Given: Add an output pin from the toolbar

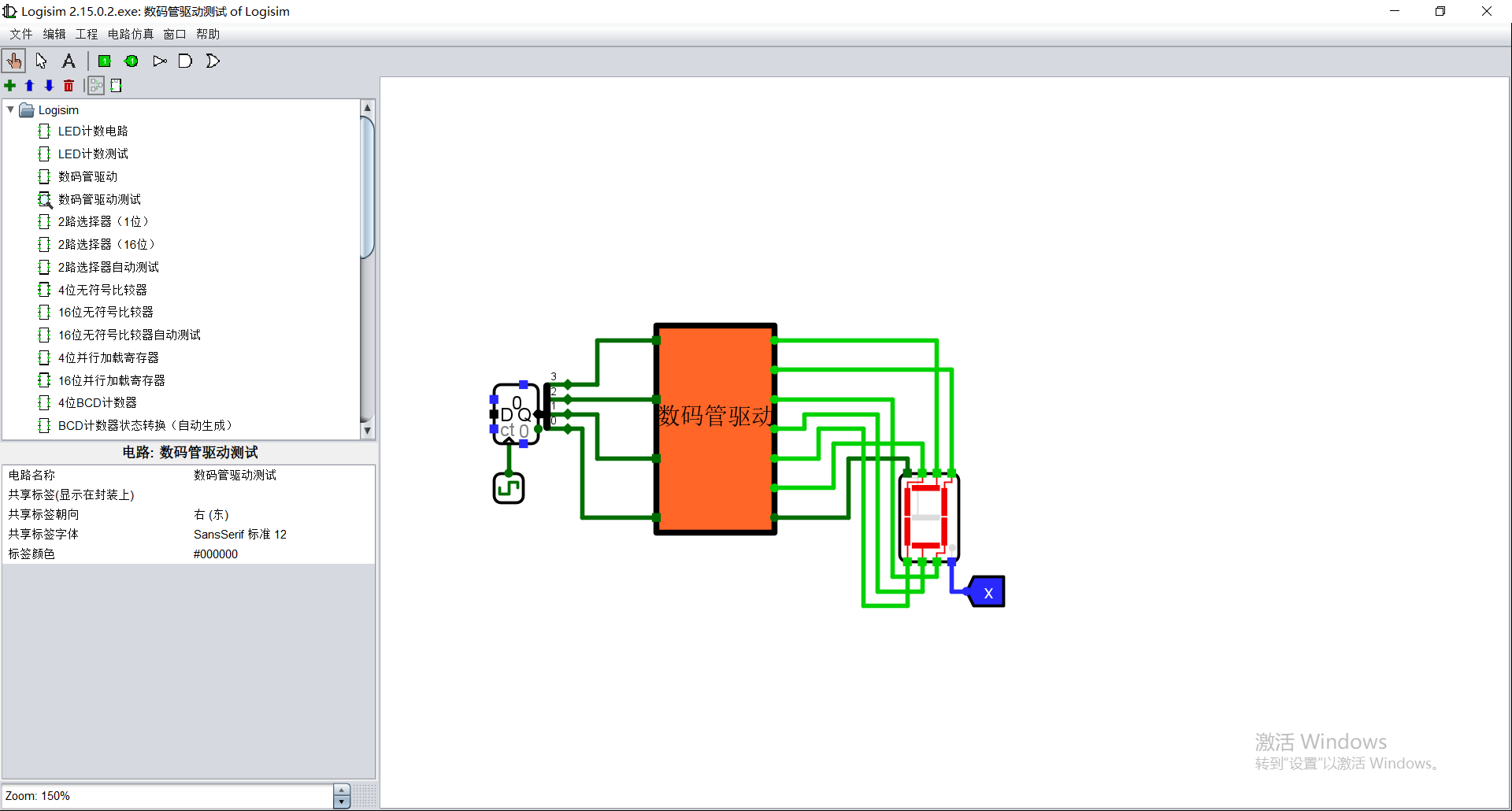Looking at the screenshot, I should click(131, 61).
